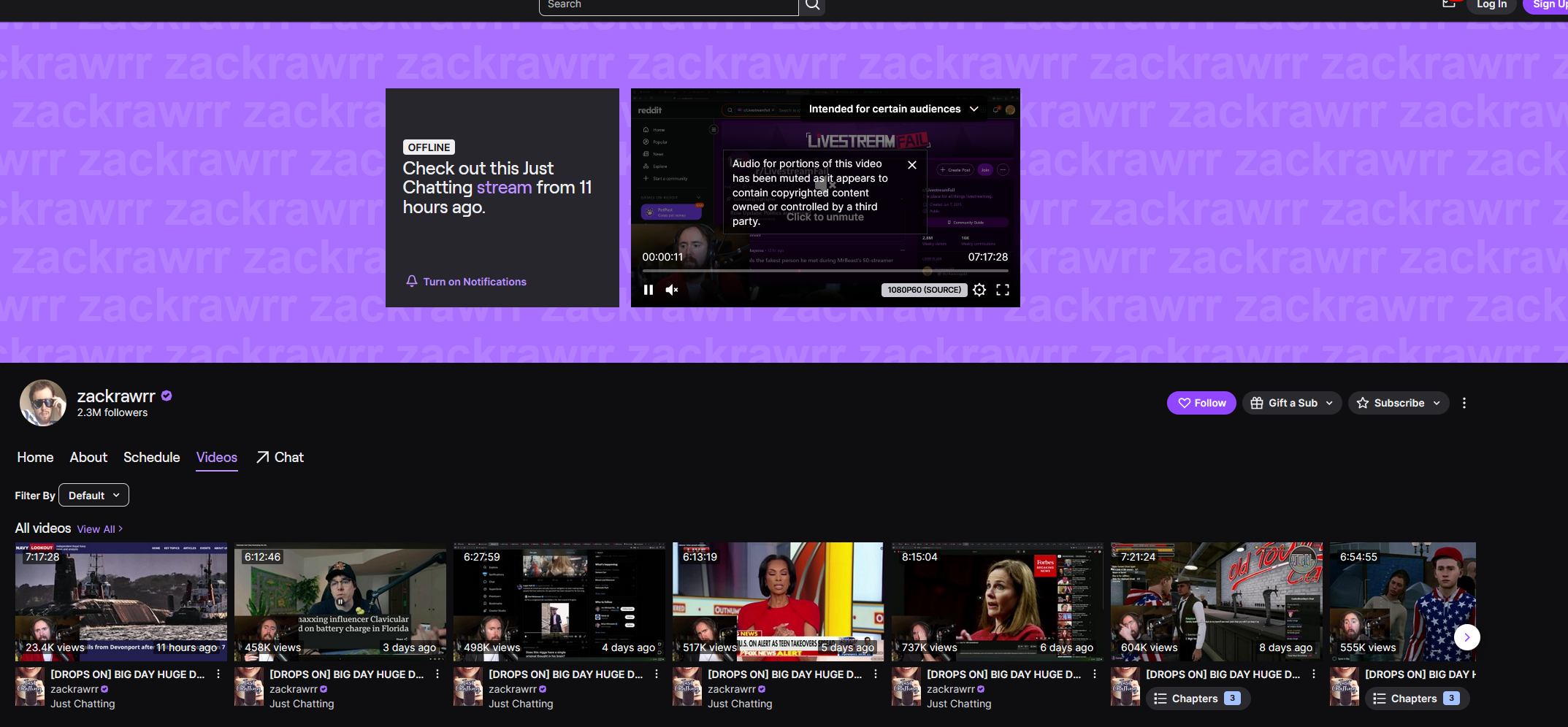Click the title of the 7:17:28 video
1568x727 pixels.
128,674
